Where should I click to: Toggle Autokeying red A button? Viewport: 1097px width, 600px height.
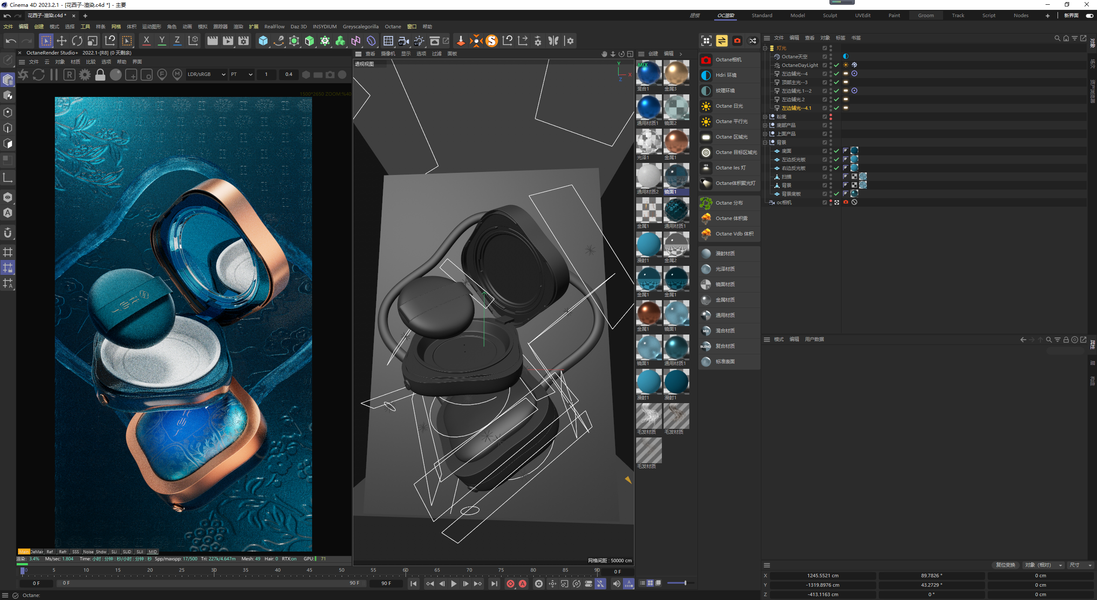(x=522, y=583)
